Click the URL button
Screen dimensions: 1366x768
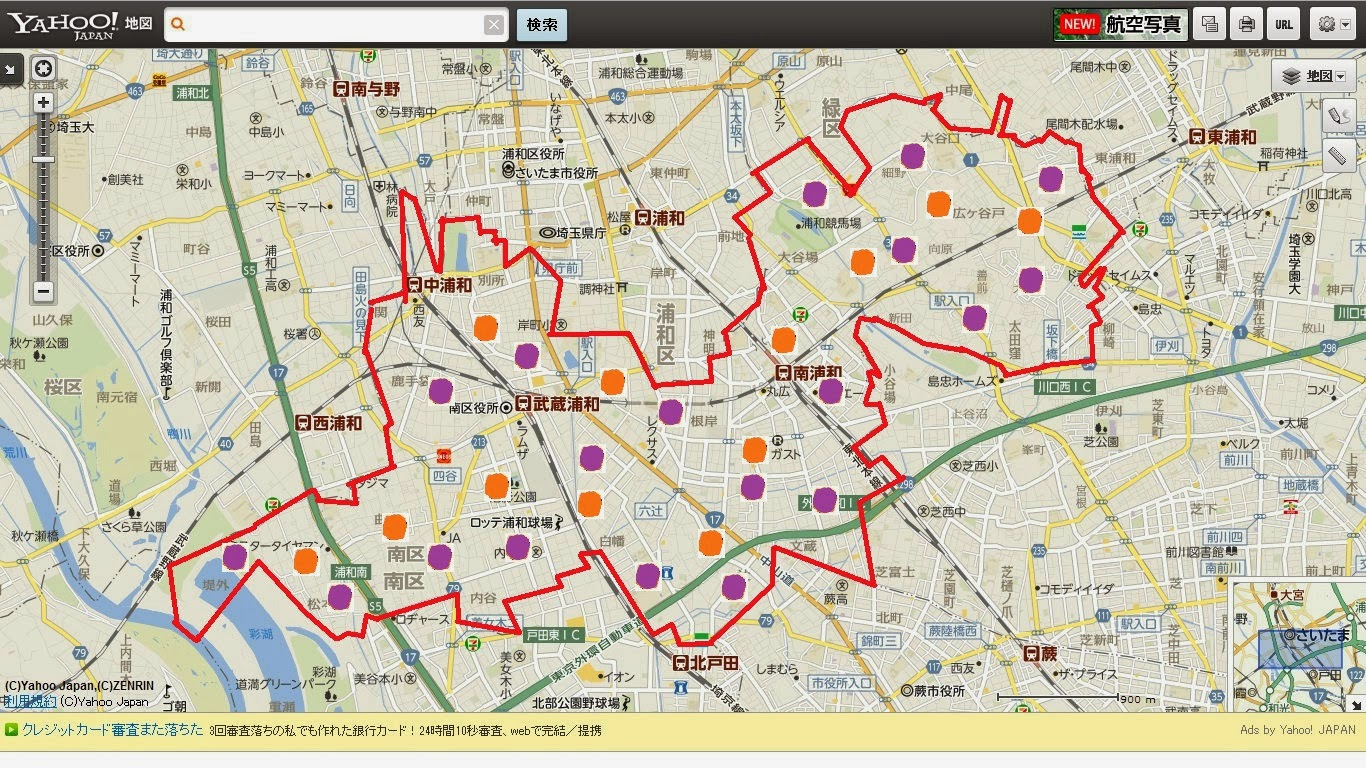click(x=1283, y=24)
